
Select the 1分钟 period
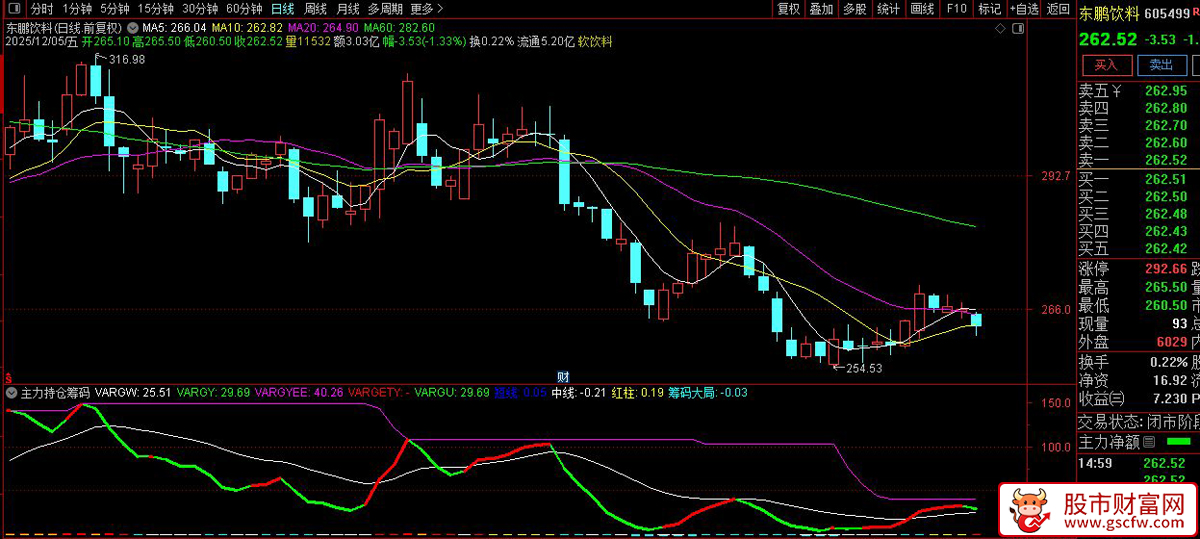pyautogui.click(x=77, y=9)
